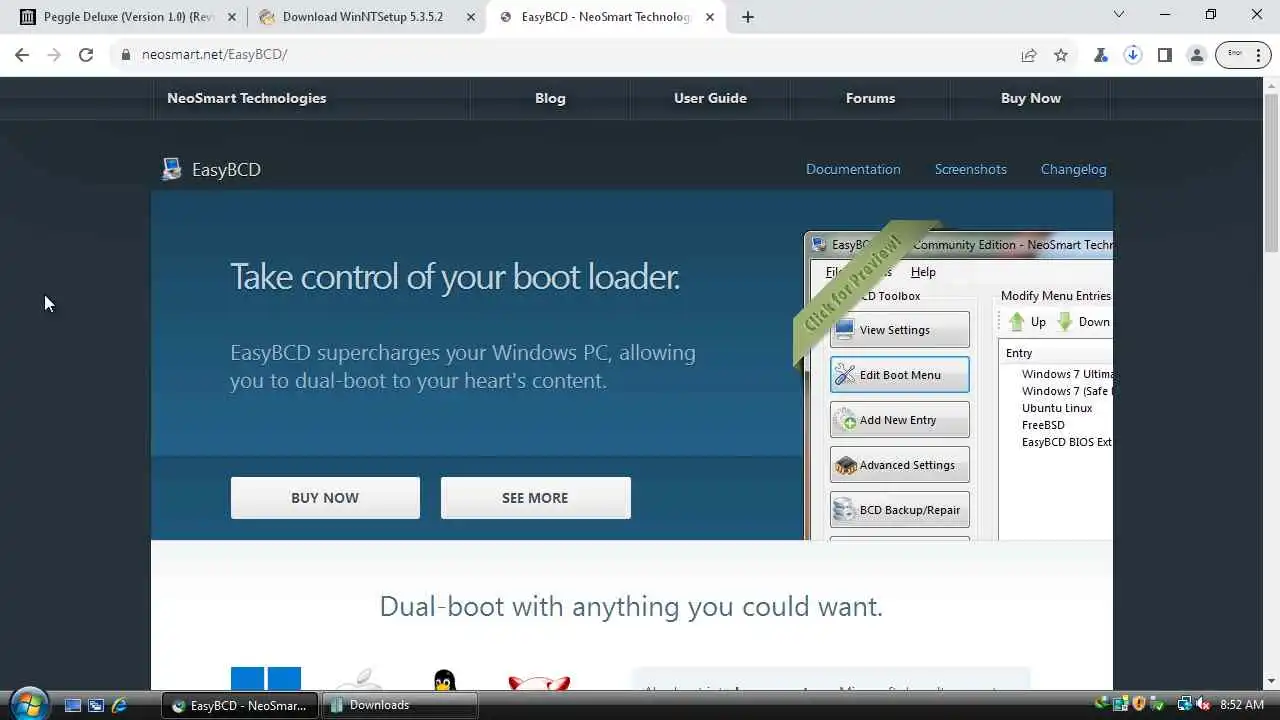Open NeoSmart Technologies home link

(x=247, y=98)
